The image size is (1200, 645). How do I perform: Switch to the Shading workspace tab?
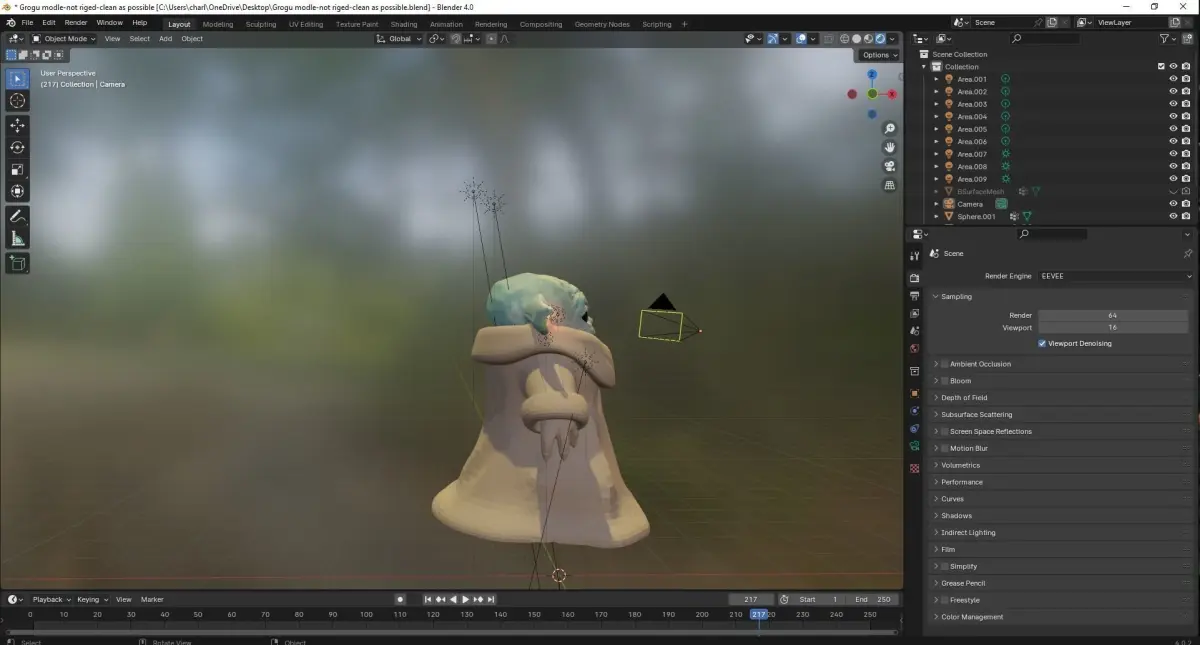404,24
